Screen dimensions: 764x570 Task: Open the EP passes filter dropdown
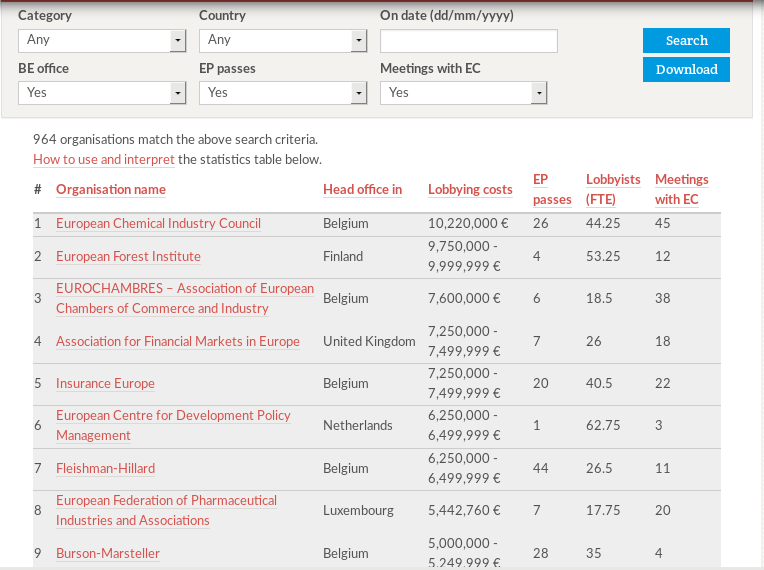[283, 93]
